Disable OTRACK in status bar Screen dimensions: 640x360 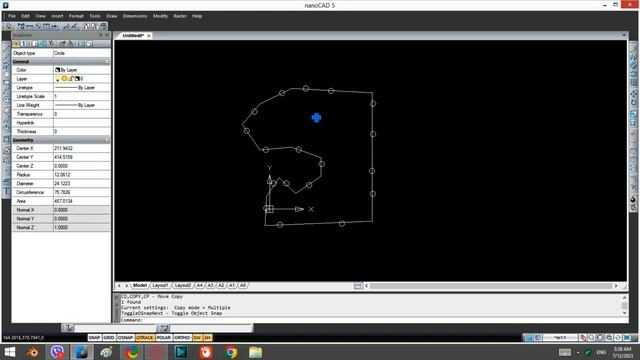pos(145,338)
